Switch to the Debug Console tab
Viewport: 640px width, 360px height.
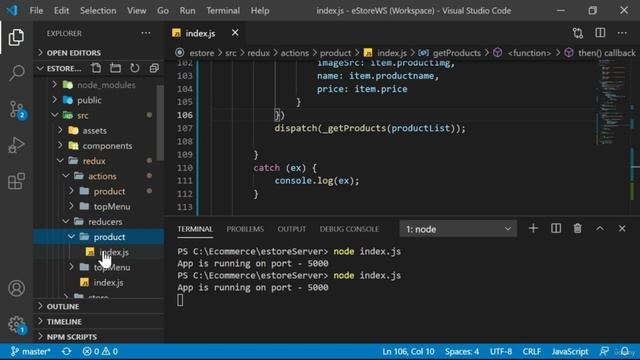349,229
